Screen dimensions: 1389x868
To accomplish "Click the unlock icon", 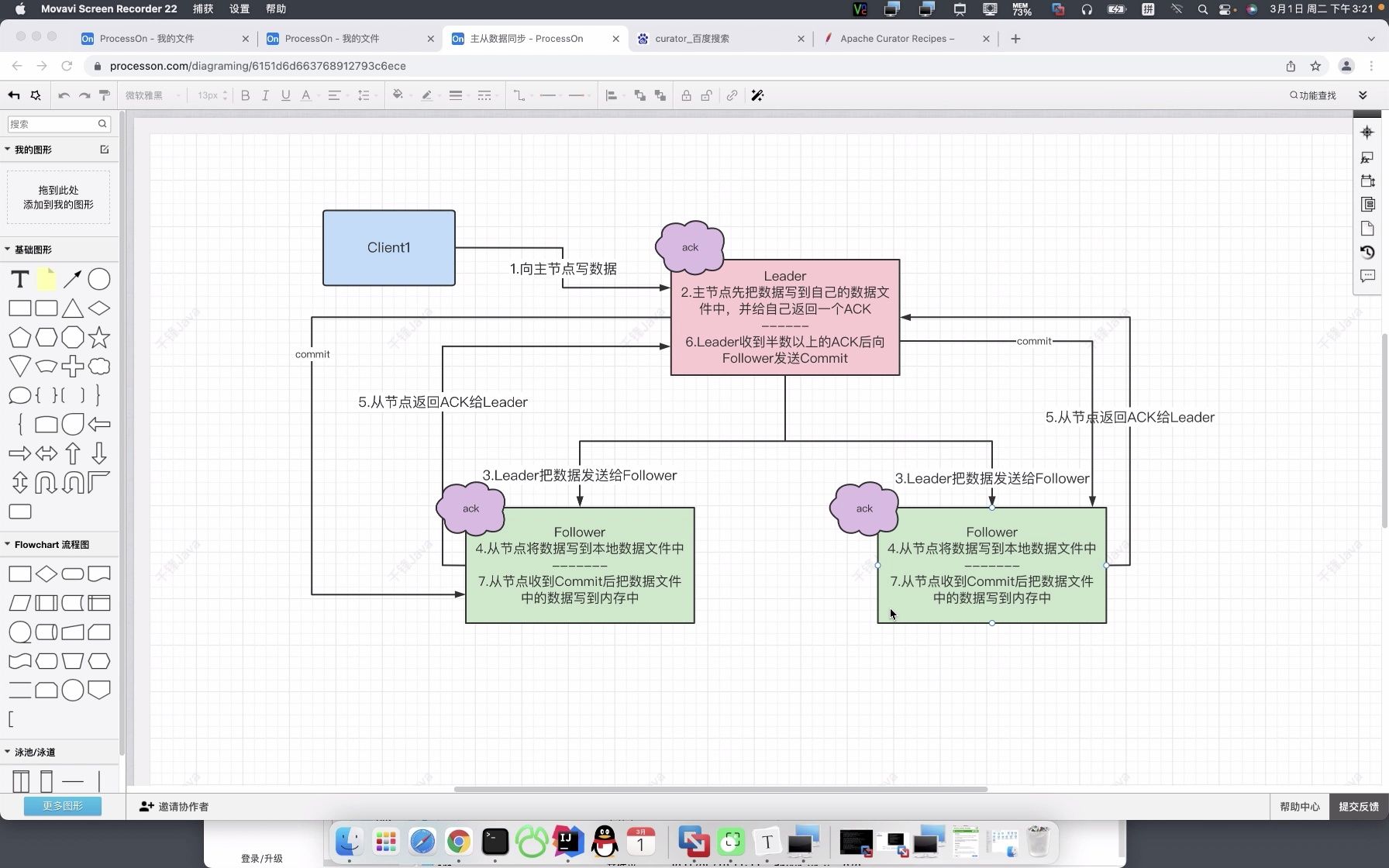I will 706,95.
